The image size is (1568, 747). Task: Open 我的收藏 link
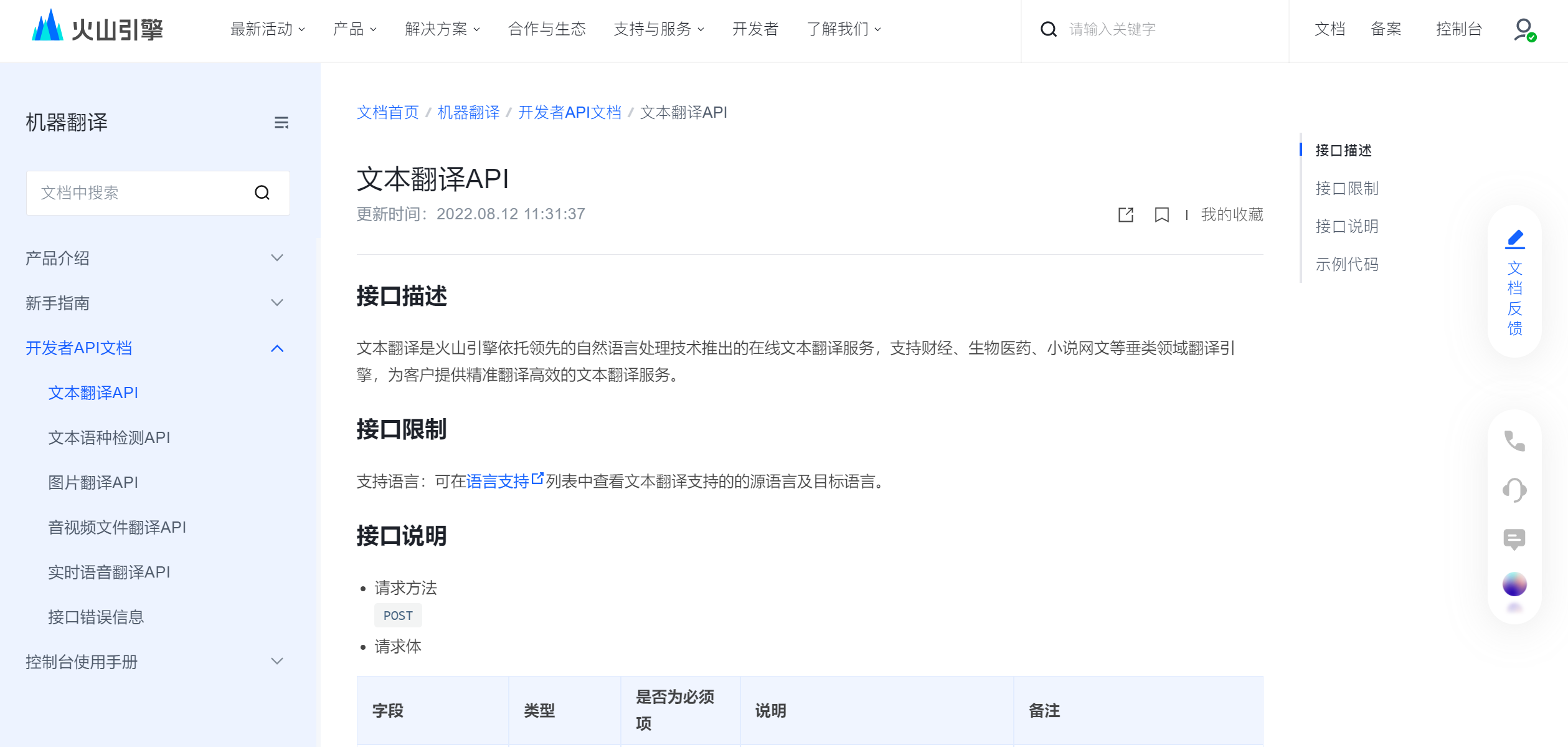(1232, 215)
